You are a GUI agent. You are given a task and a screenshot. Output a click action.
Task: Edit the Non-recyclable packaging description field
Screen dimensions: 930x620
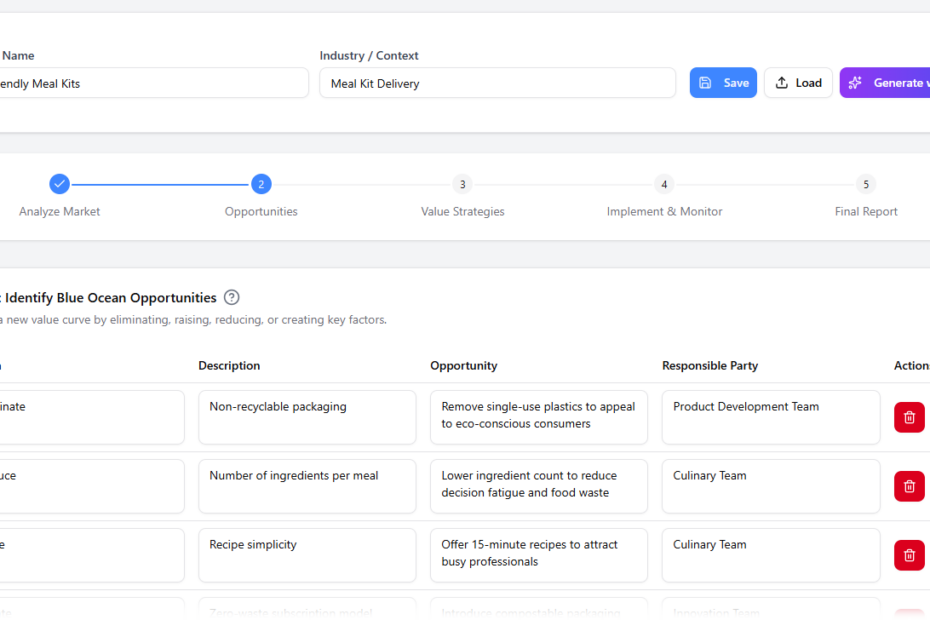pos(307,417)
